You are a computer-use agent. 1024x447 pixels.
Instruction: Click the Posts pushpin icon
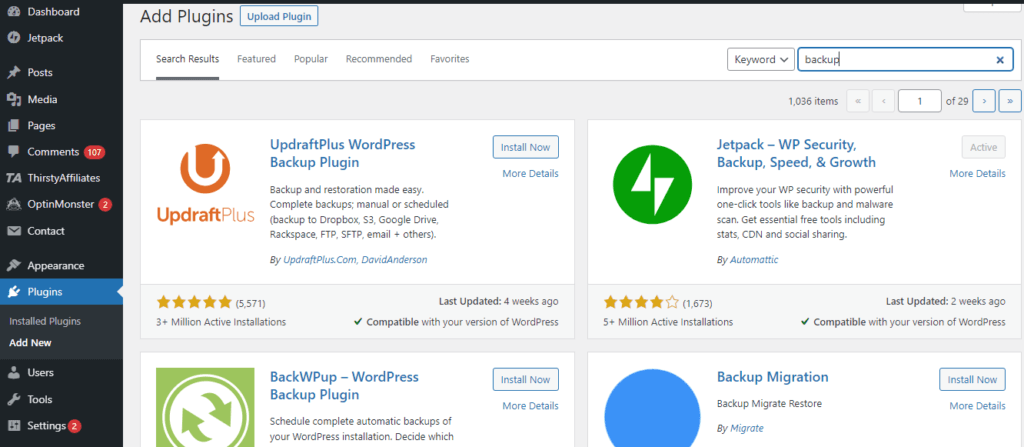coord(13,73)
